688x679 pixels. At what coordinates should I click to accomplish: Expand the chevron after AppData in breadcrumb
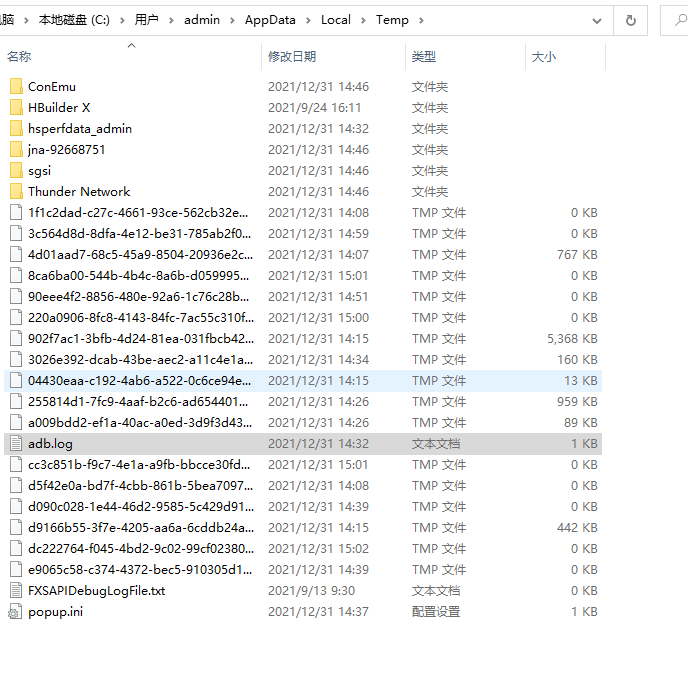tap(308, 20)
